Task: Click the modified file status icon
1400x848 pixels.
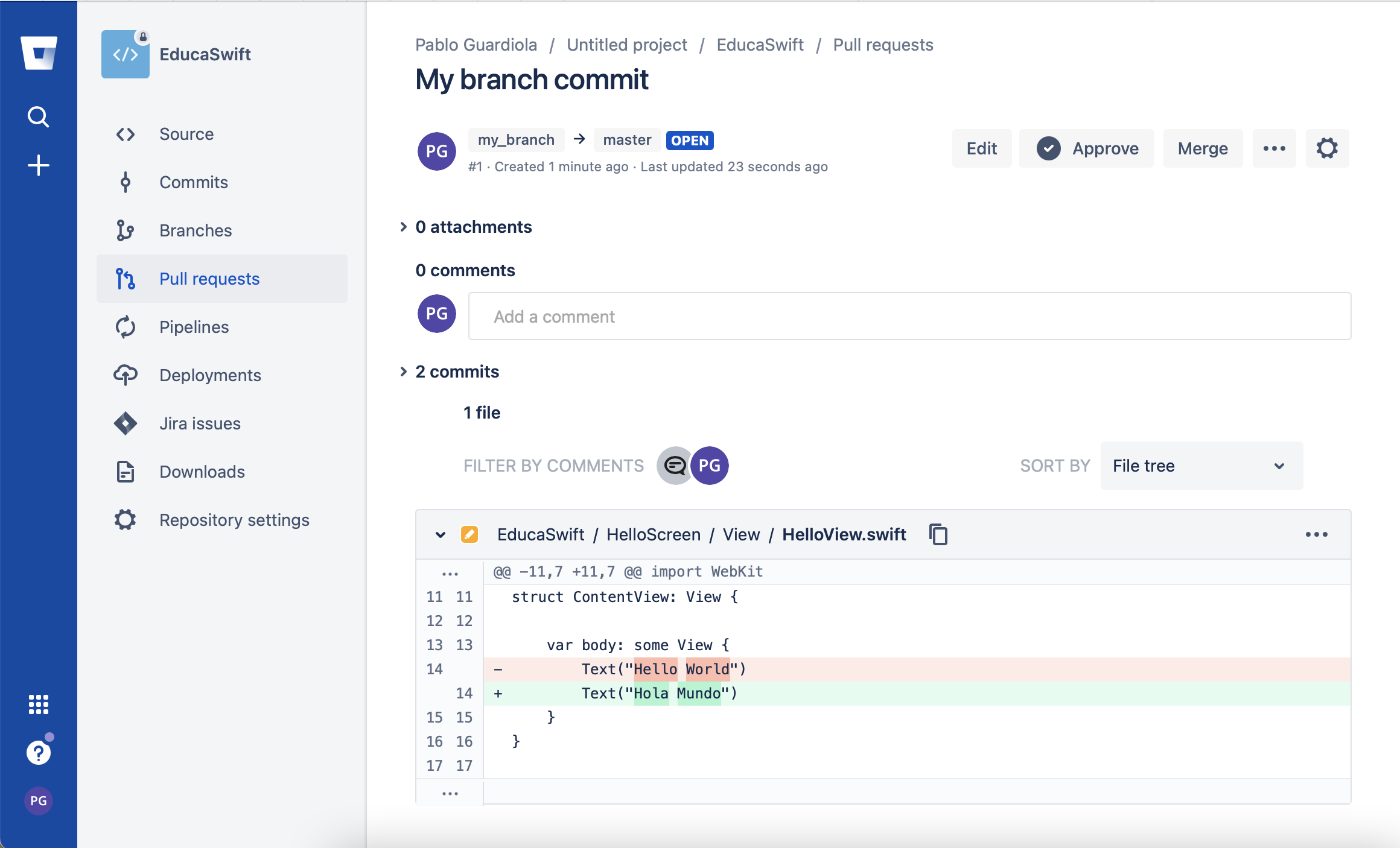Action: 469,534
